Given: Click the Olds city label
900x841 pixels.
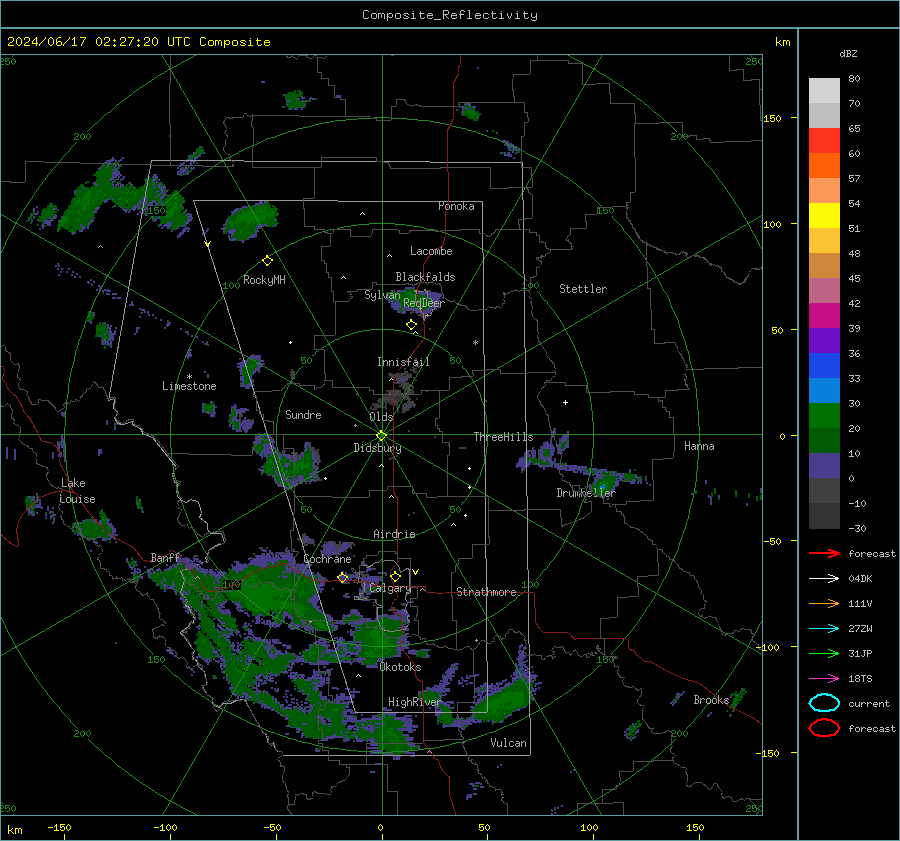Looking at the screenshot, I should point(381,417).
